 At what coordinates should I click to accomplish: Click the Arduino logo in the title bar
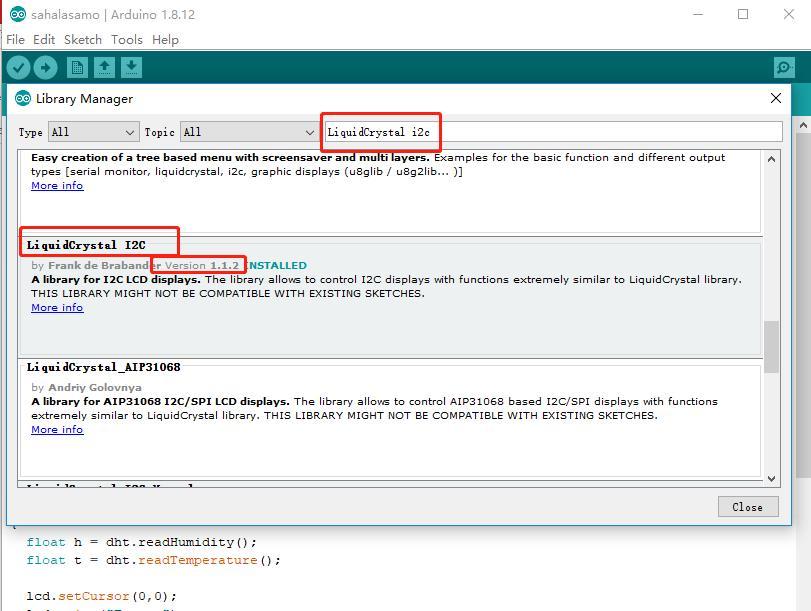18,14
